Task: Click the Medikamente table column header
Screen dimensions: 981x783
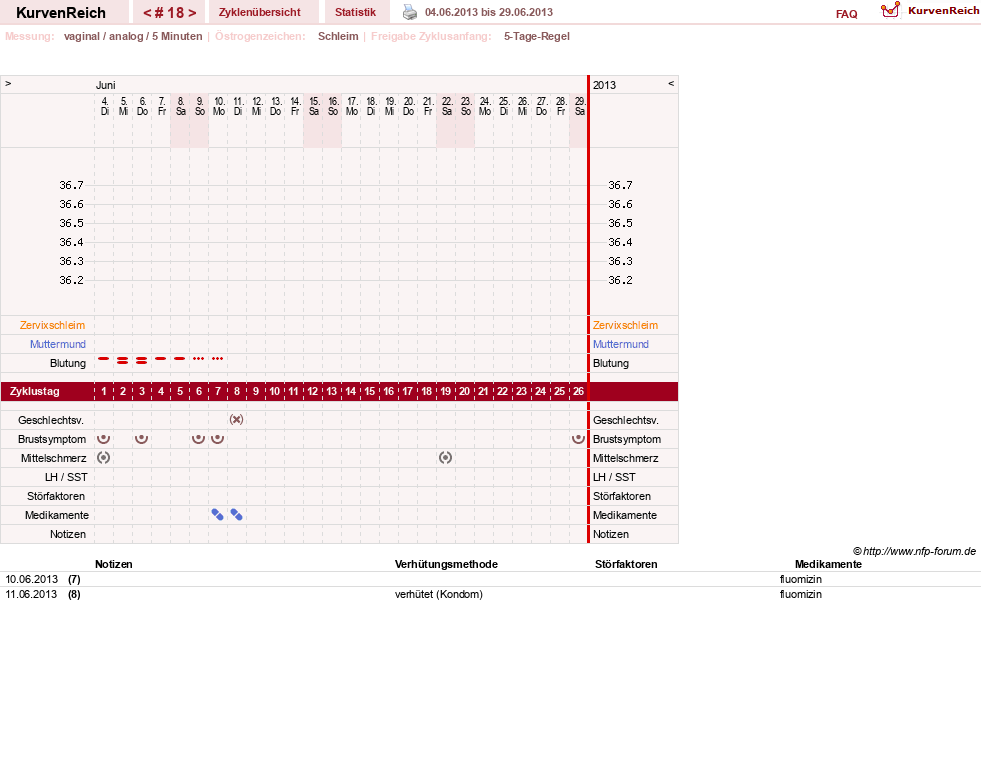Action: pyautogui.click(x=828, y=564)
